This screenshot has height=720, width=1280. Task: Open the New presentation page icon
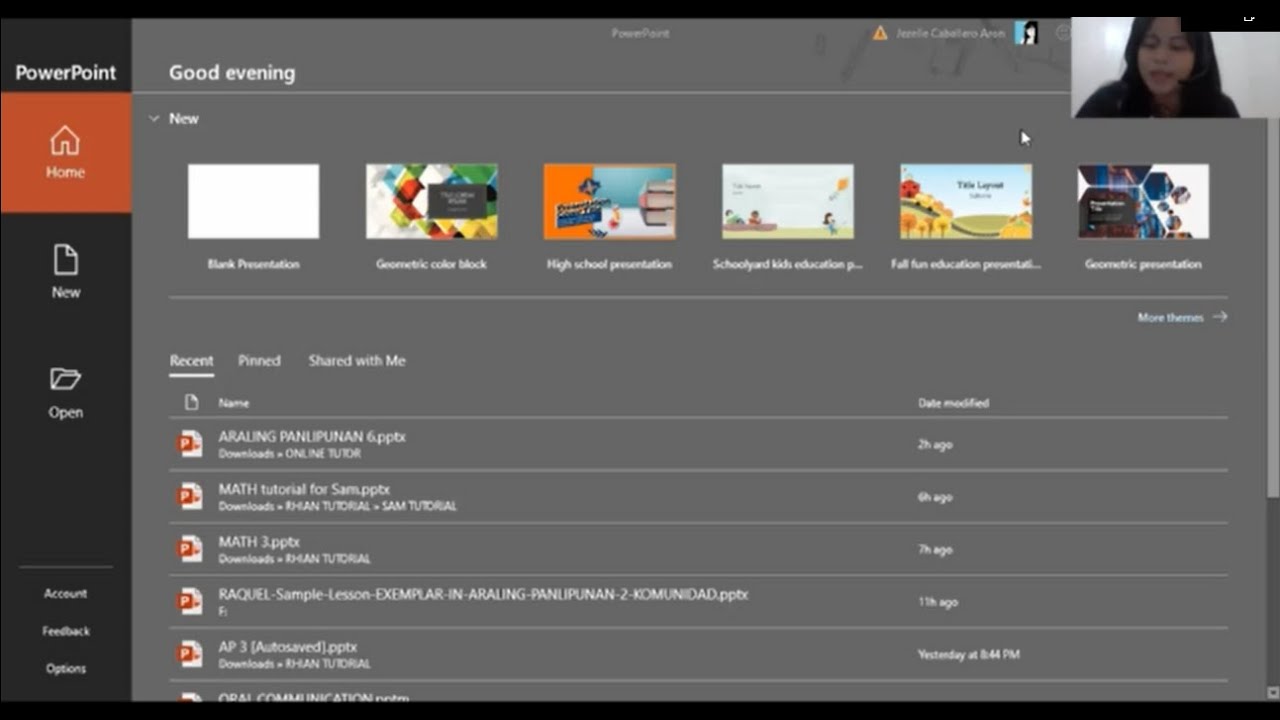click(65, 261)
